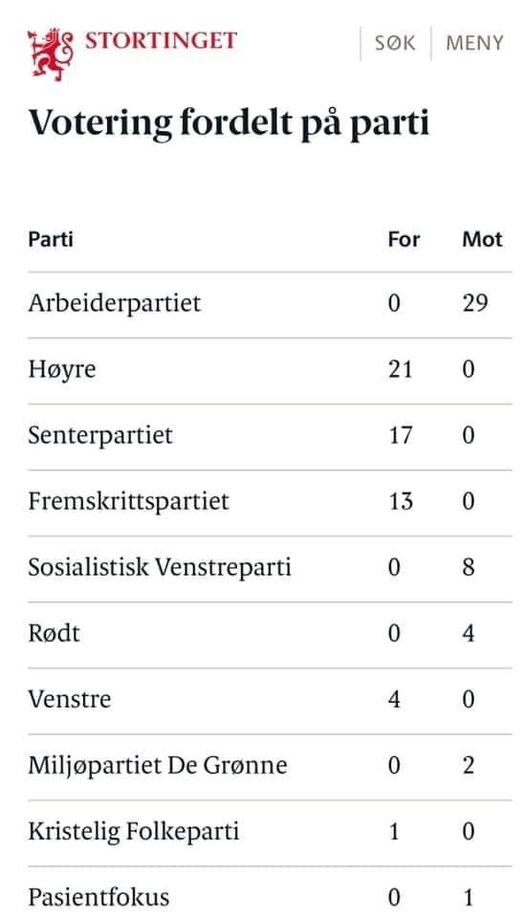Click the Votering fordelt på parti heading
This screenshot has height=918, width=526.
click(229, 124)
